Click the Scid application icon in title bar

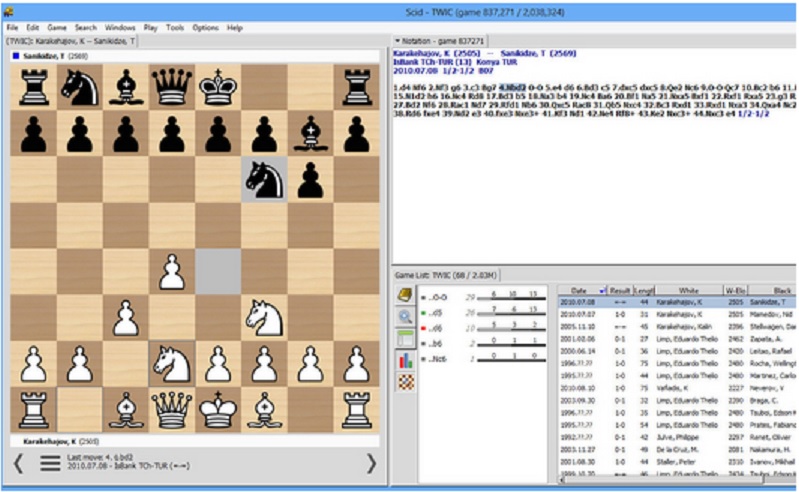8,11
